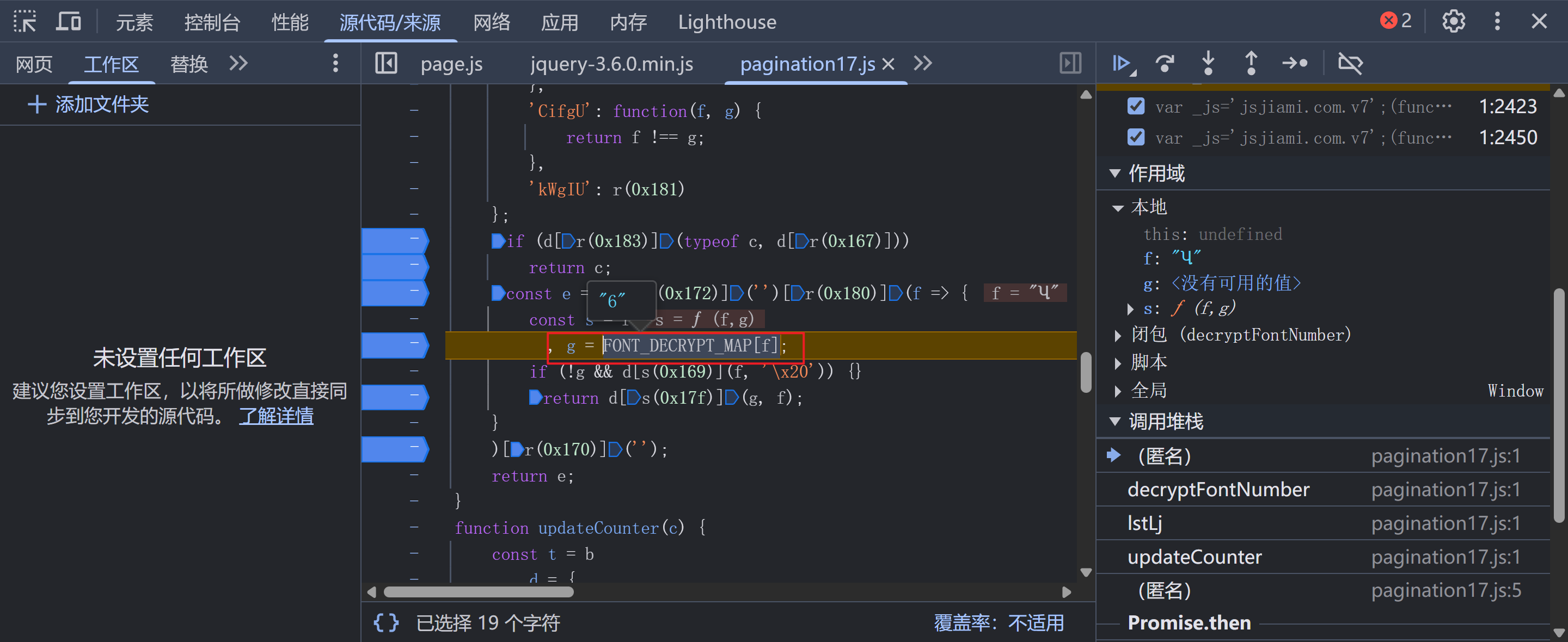The height and width of the screenshot is (642, 1568).
Task: Click 添加文件夹 to add a folder
Action: (x=89, y=104)
